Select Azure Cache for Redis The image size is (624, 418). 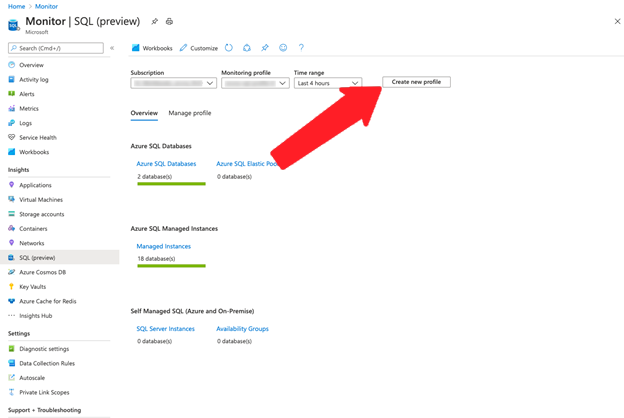click(x=47, y=301)
